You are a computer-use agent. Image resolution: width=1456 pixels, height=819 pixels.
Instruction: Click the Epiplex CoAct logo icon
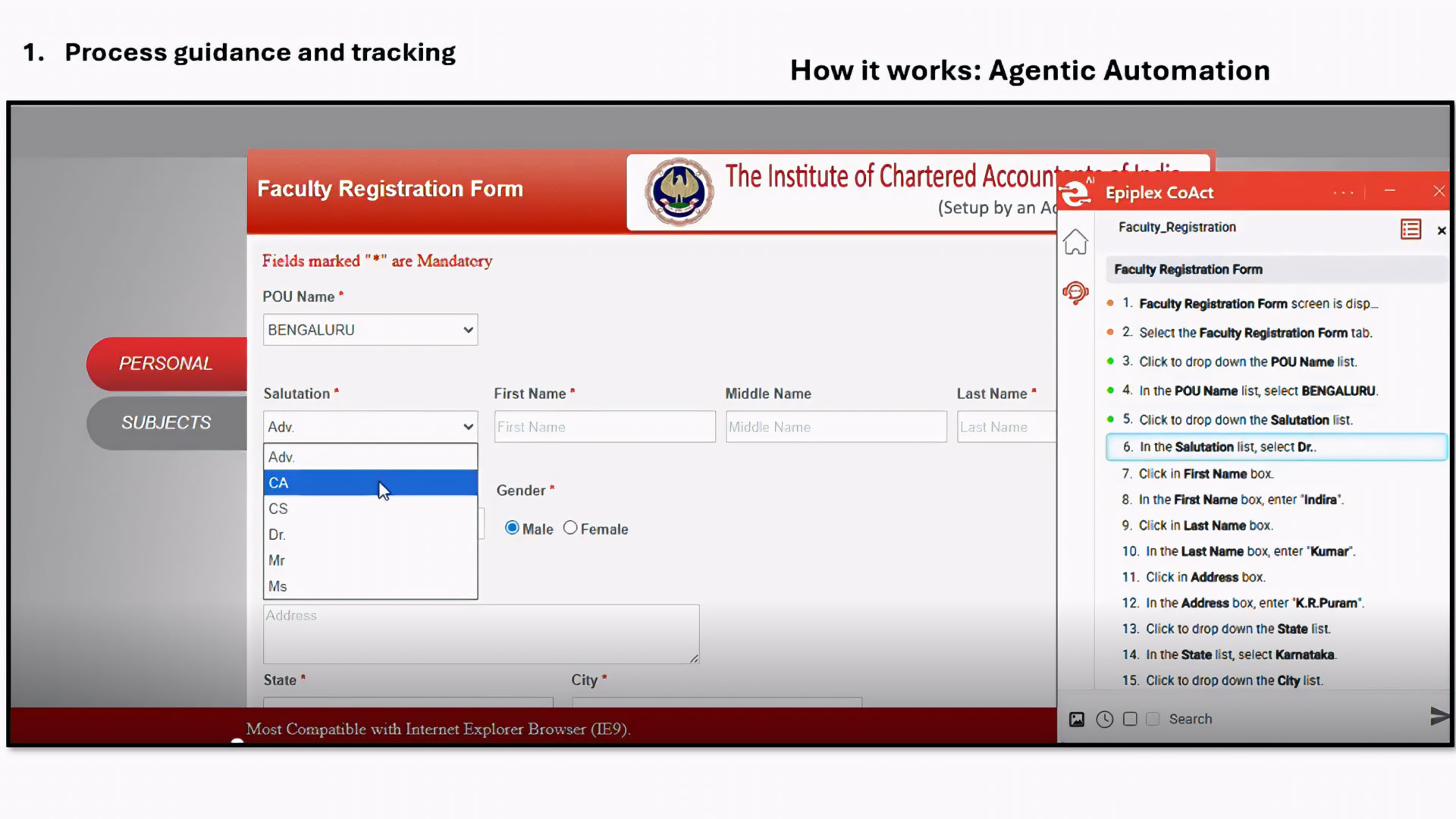[1076, 193]
